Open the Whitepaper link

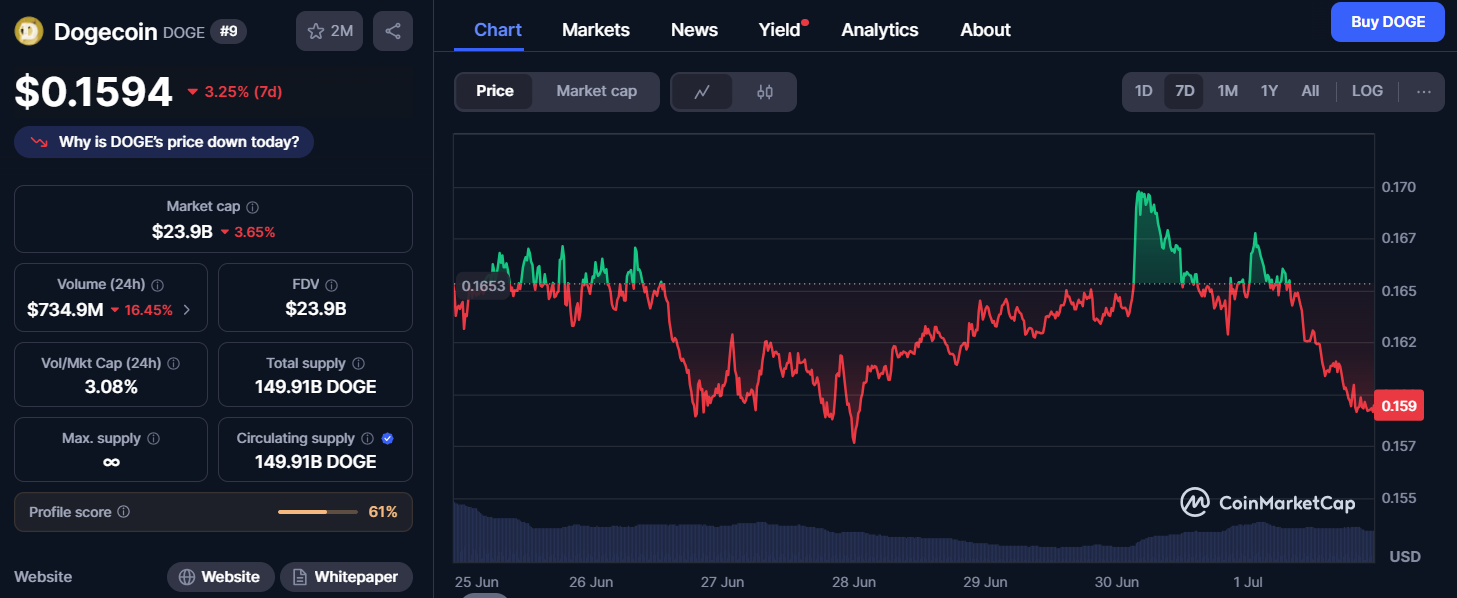346,577
